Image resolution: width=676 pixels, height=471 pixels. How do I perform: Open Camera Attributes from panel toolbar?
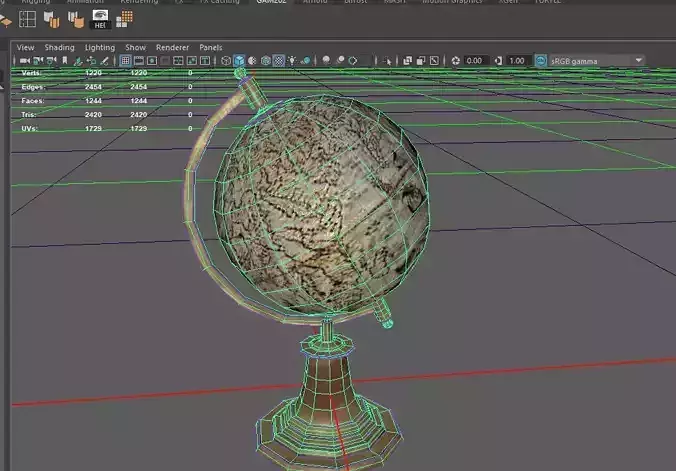pos(51,61)
